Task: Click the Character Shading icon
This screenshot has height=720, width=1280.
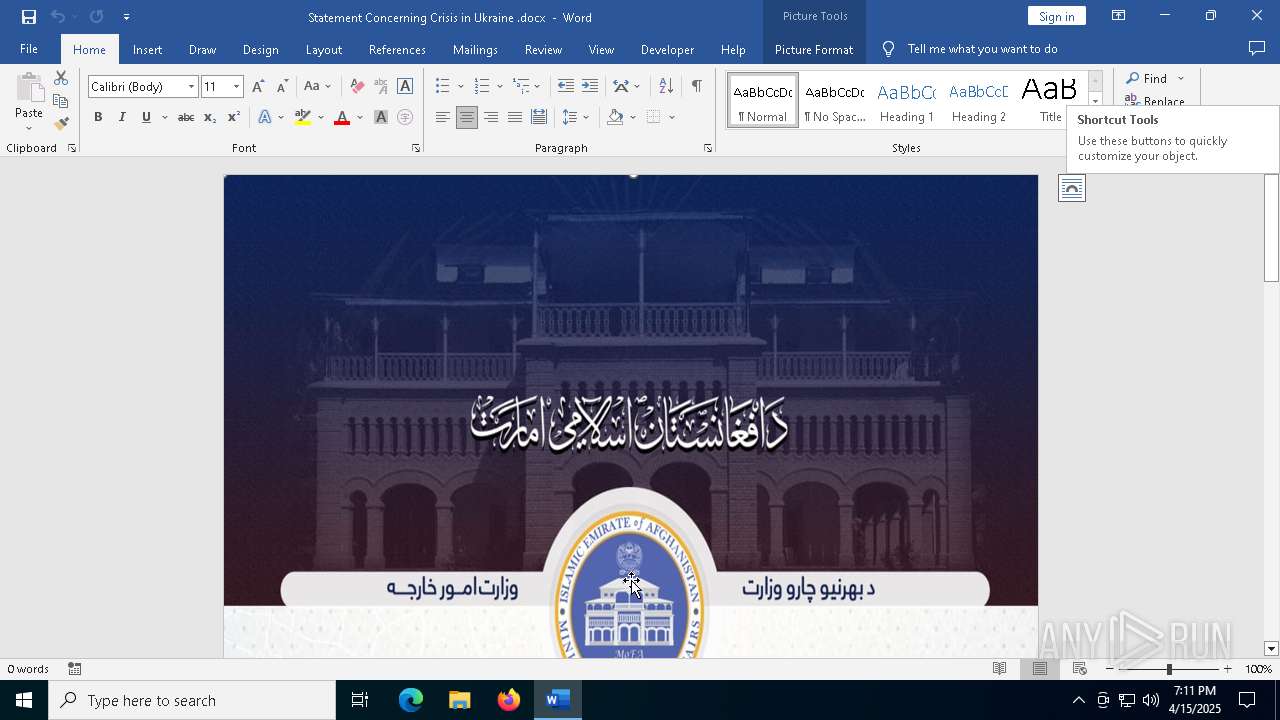Action: [381, 118]
